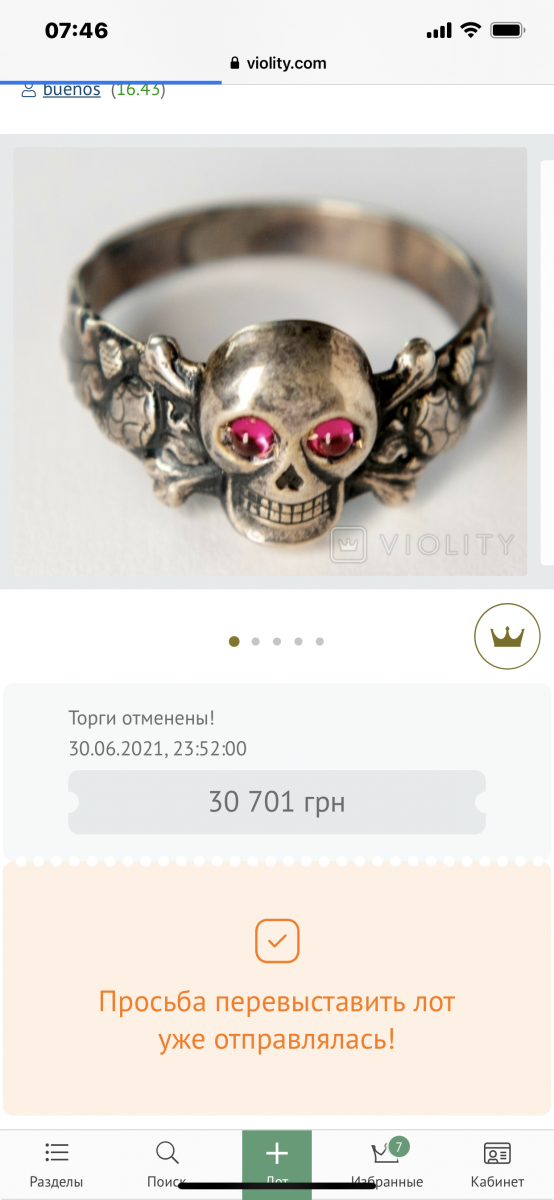The image size is (554, 1200).
Task: Select the fourth carousel dot
Action: click(x=298, y=642)
